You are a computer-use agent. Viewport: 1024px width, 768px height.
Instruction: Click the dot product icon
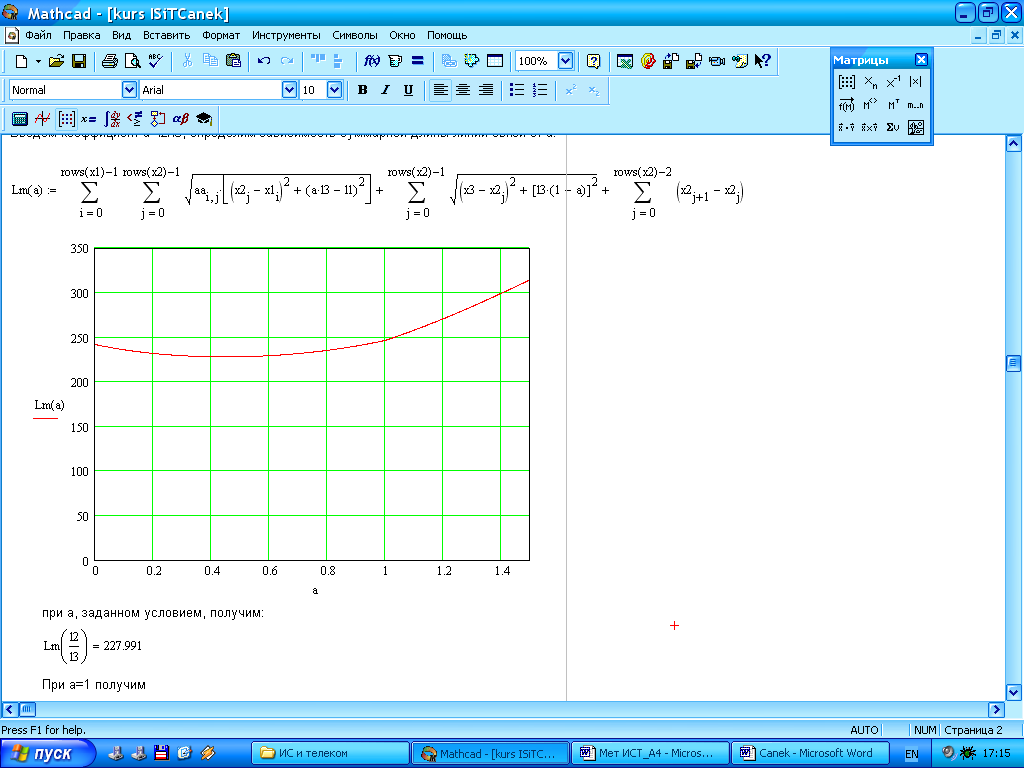tap(846, 127)
